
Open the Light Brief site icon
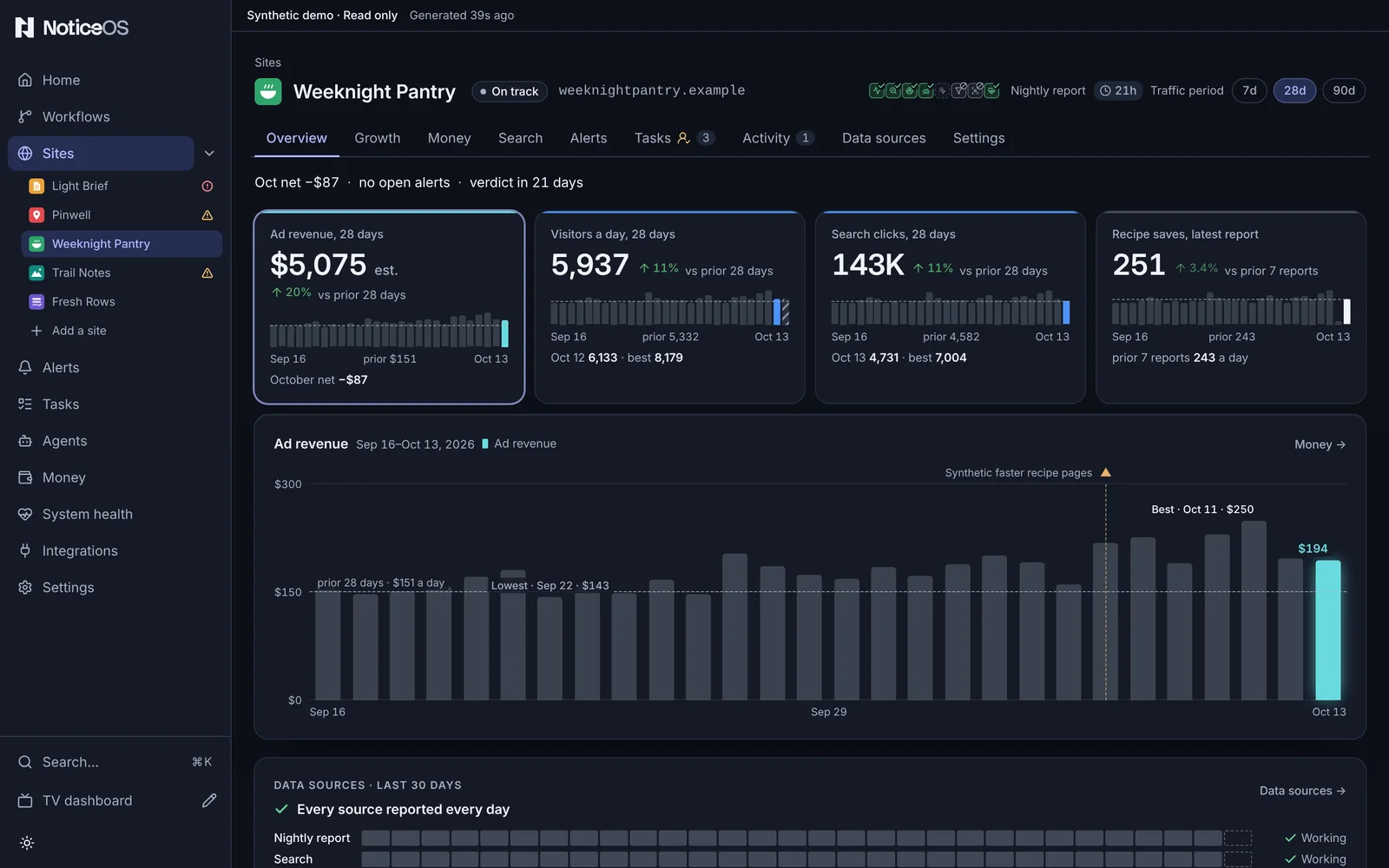pyautogui.click(x=36, y=186)
